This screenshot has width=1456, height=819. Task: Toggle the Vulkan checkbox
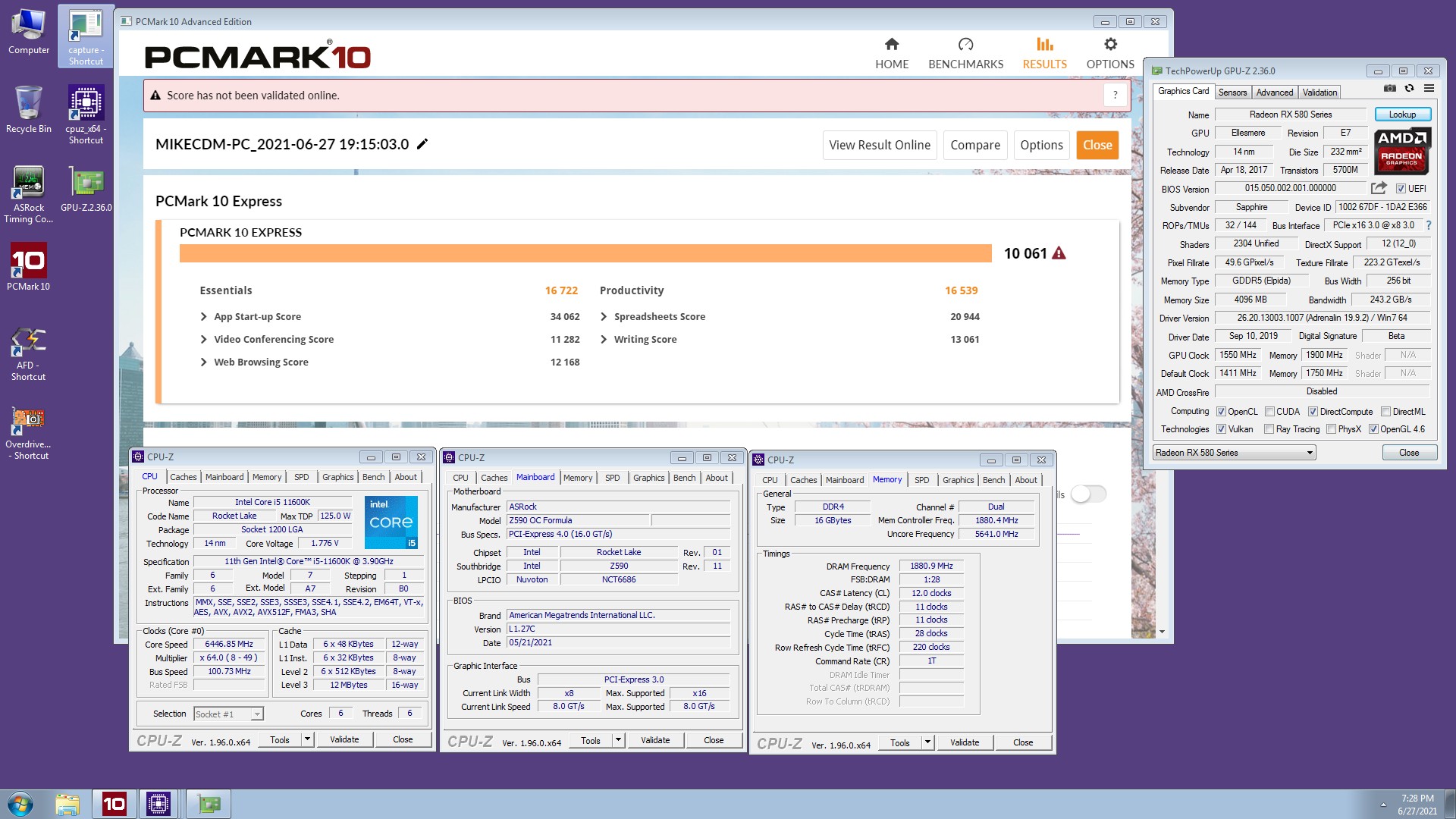coord(1221,429)
